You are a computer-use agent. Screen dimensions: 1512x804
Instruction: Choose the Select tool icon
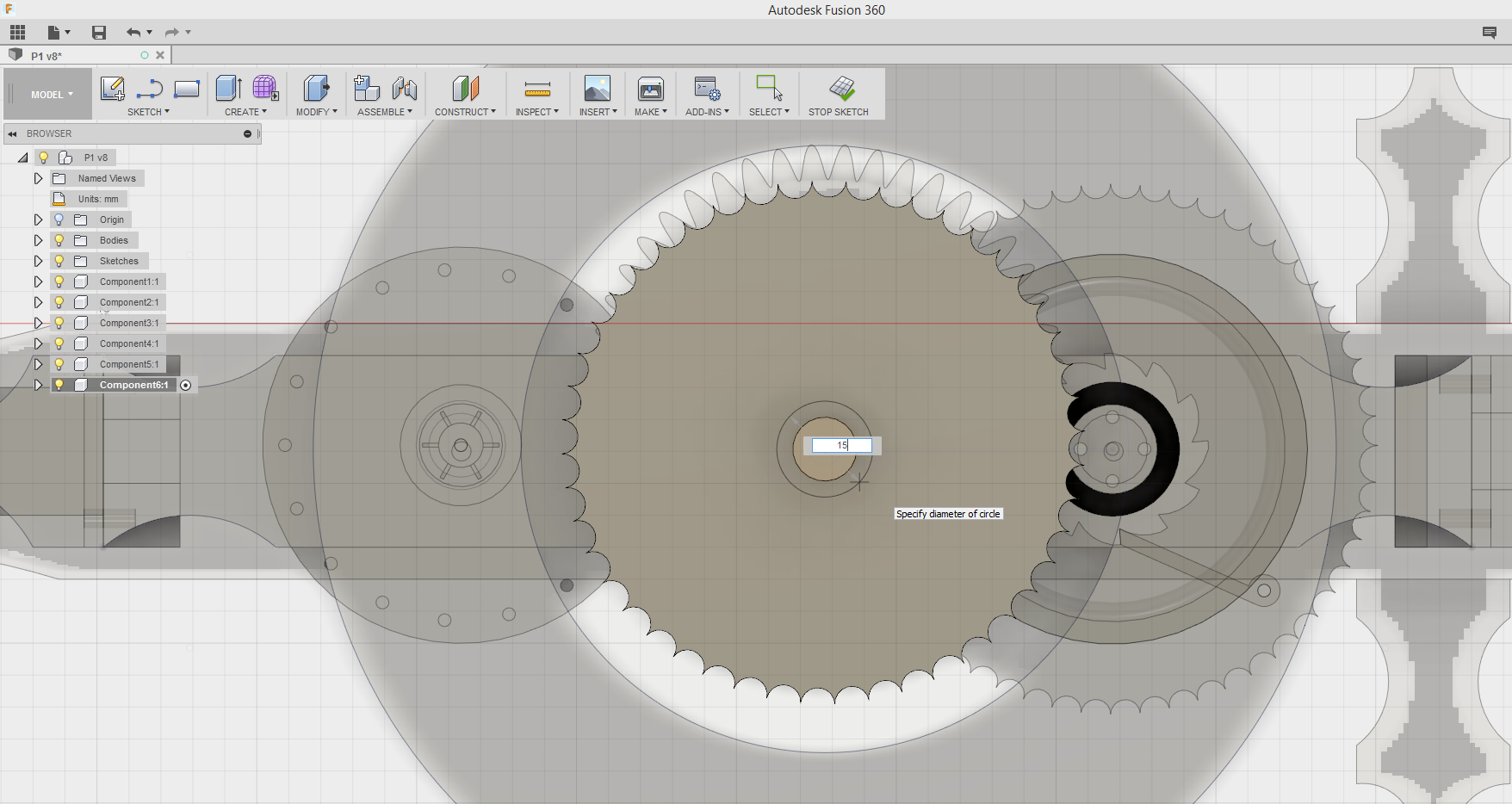[x=769, y=88]
